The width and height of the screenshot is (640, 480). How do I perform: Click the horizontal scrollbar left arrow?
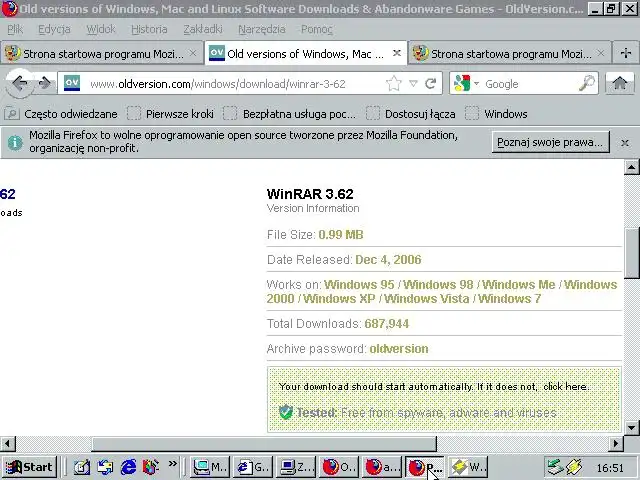tap(7, 443)
